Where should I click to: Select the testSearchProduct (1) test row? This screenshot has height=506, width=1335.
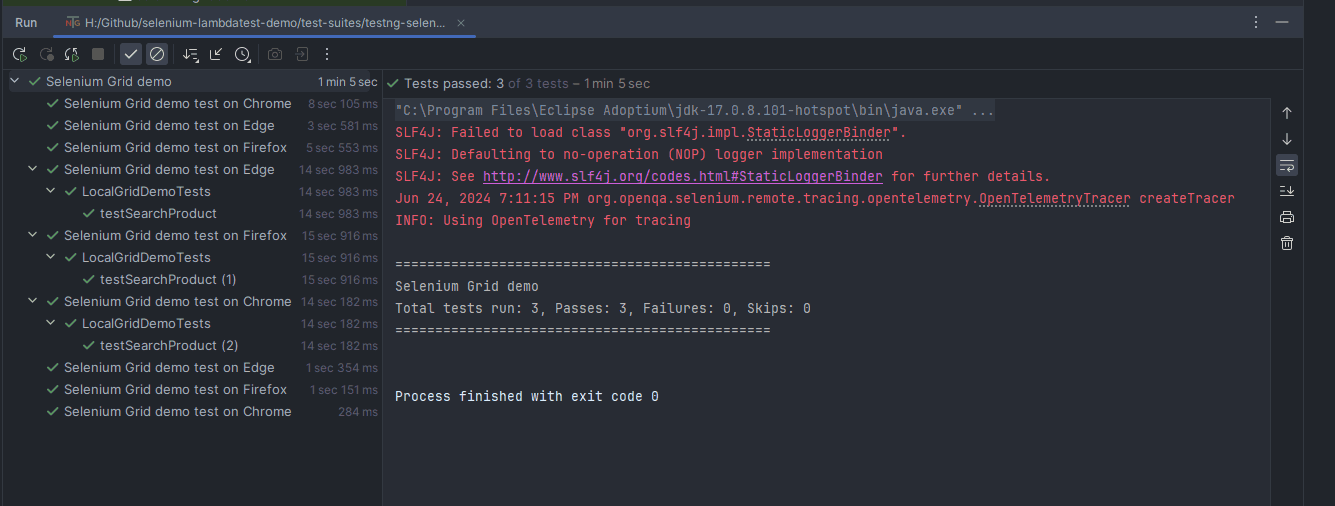coord(194,280)
